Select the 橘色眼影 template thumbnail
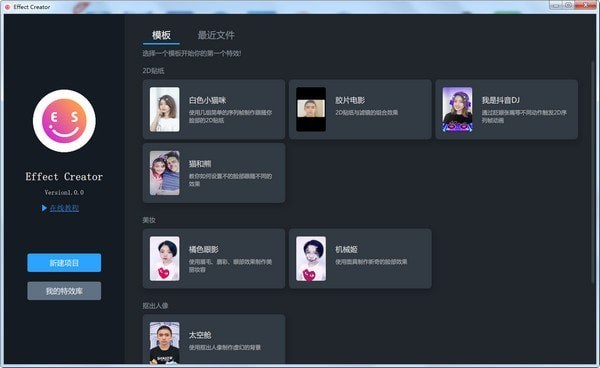Screen dimensions: 600x368 click(165, 259)
